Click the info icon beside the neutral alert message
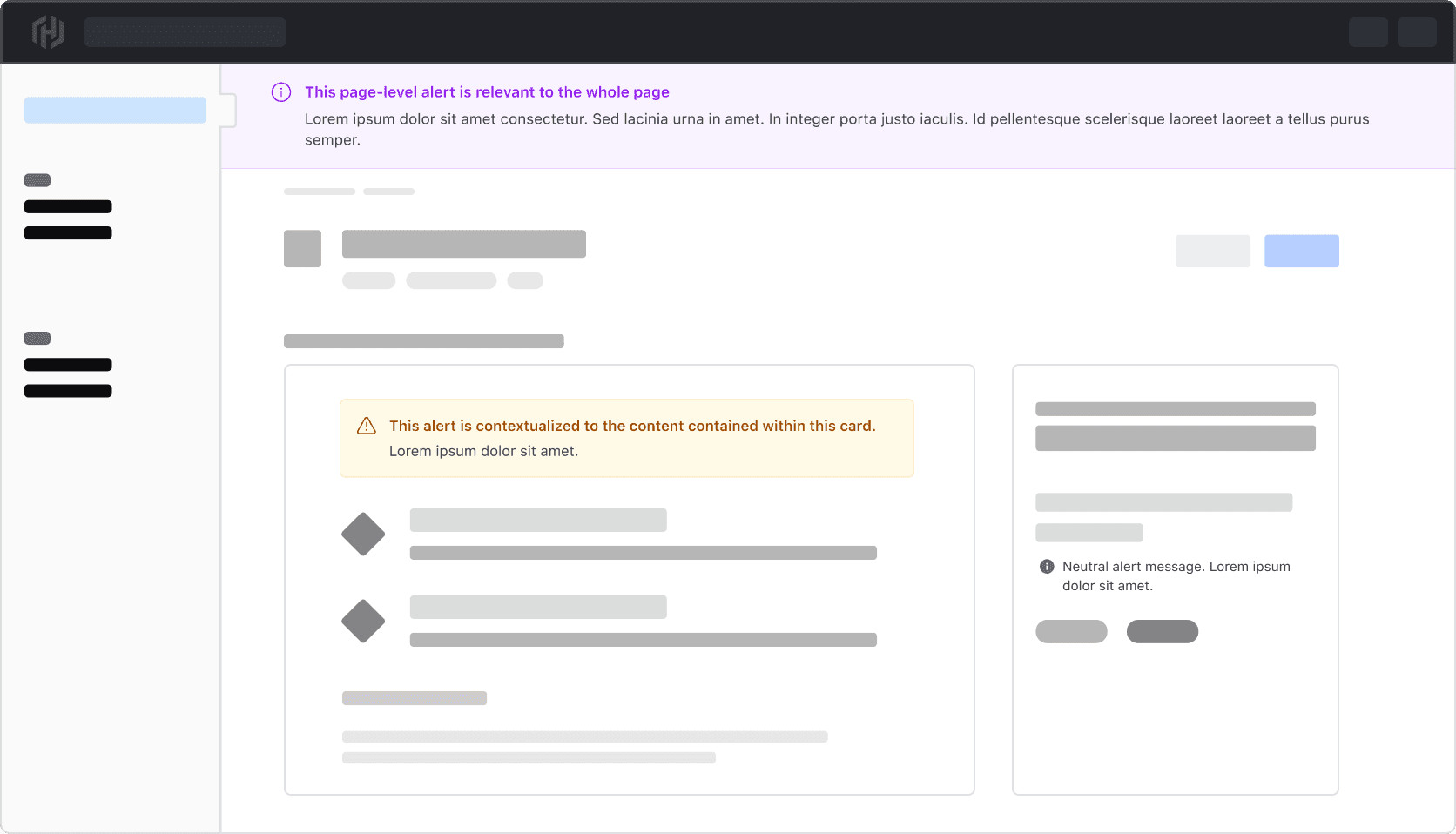The height and width of the screenshot is (834, 1456). coord(1047,567)
